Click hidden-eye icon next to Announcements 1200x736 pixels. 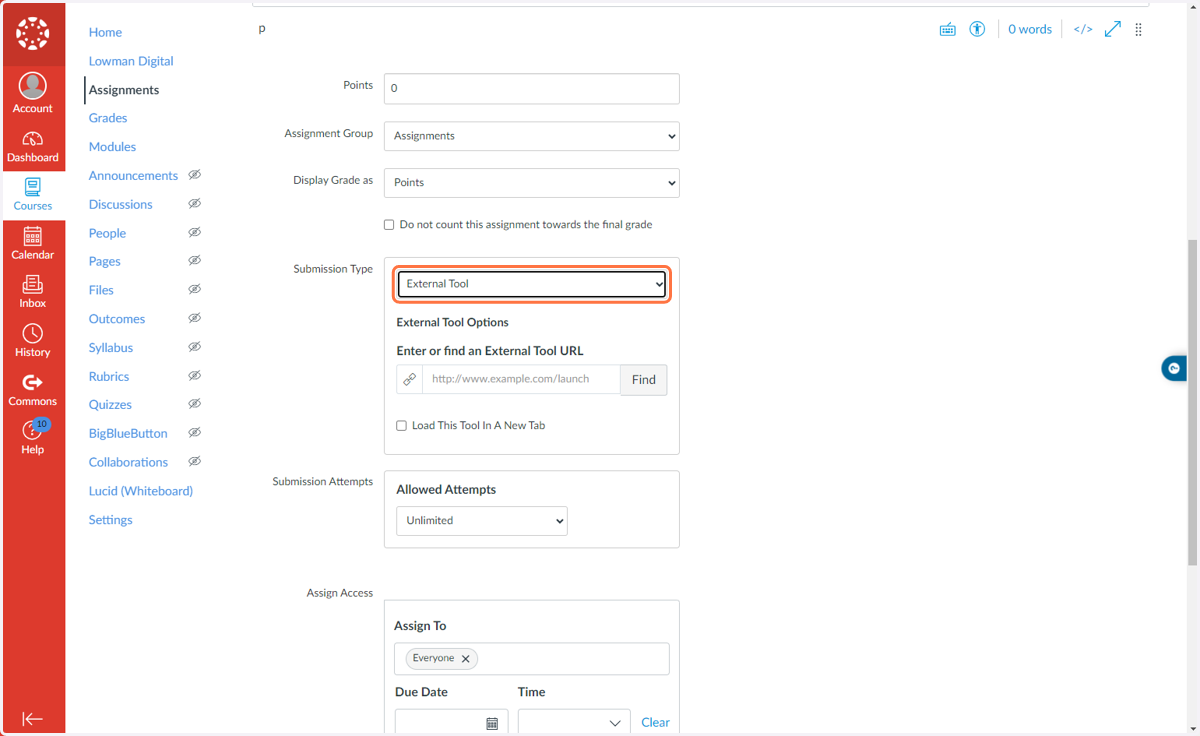coord(195,174)
